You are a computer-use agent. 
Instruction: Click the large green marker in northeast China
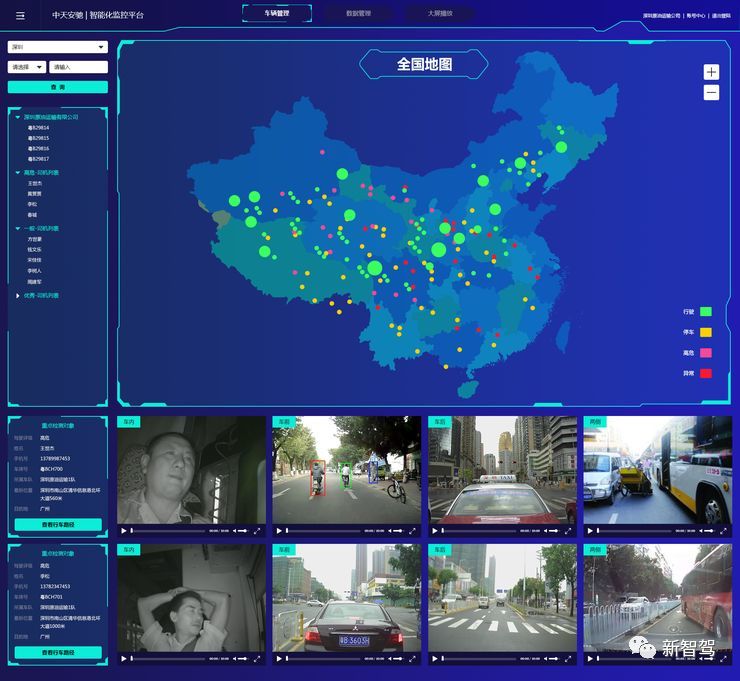561,147
